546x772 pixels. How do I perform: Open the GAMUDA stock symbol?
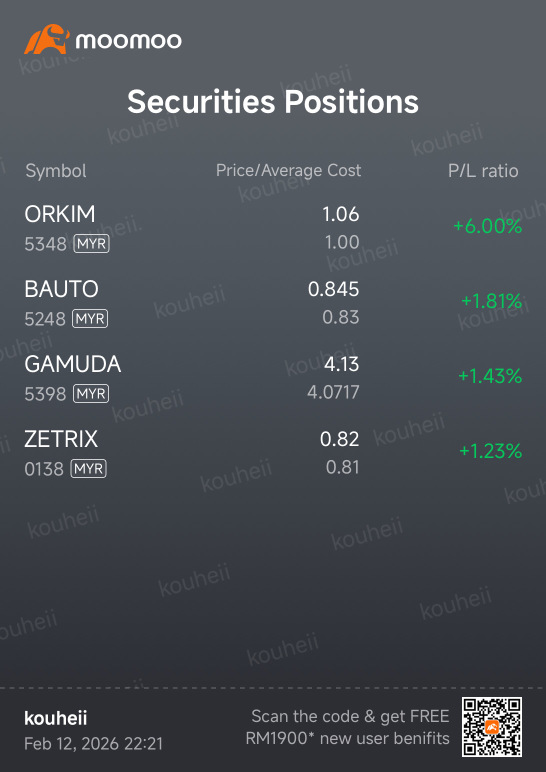73,364
